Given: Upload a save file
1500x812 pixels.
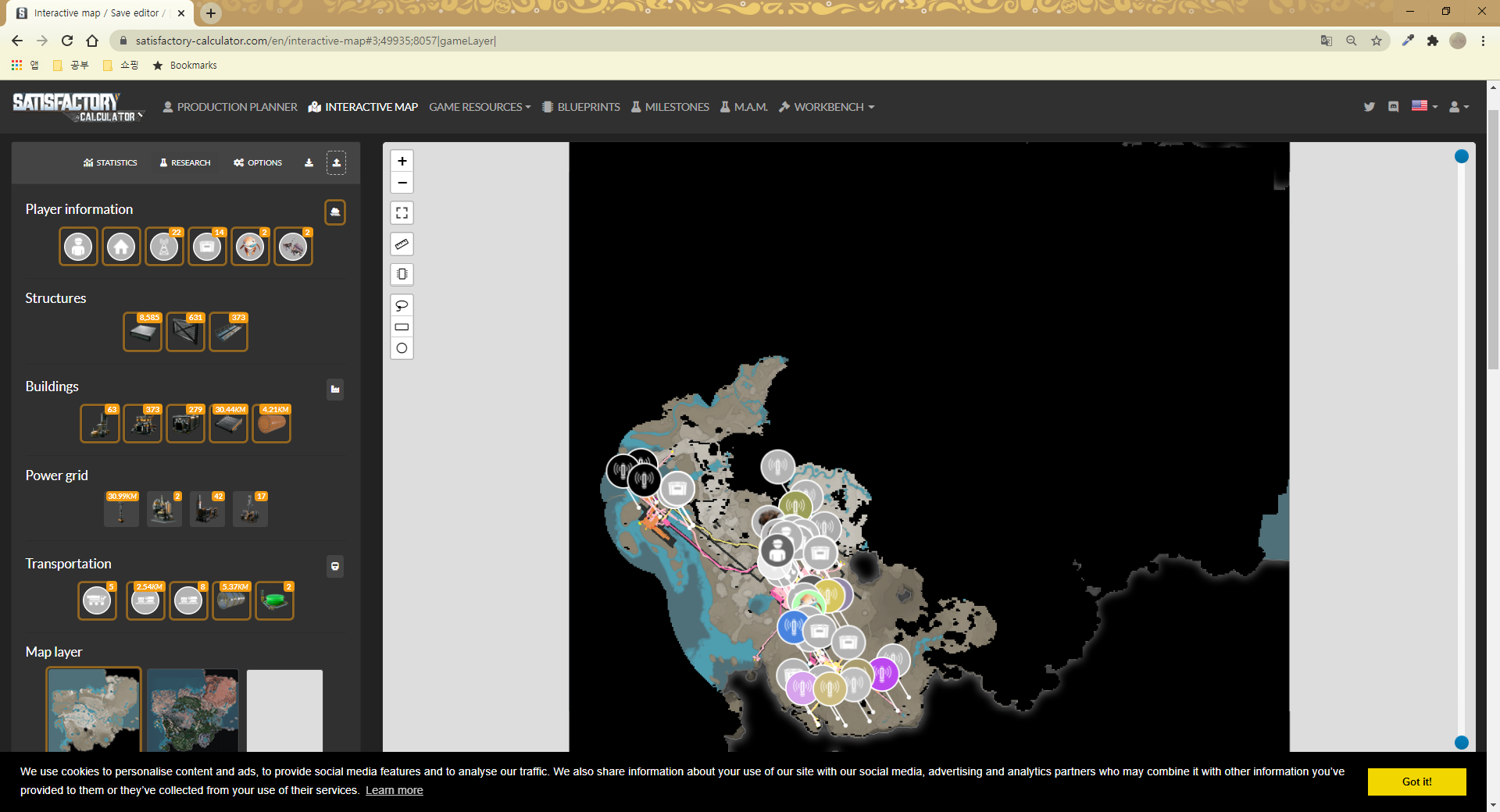Looking at the screenshot, I should coord(336,162).
